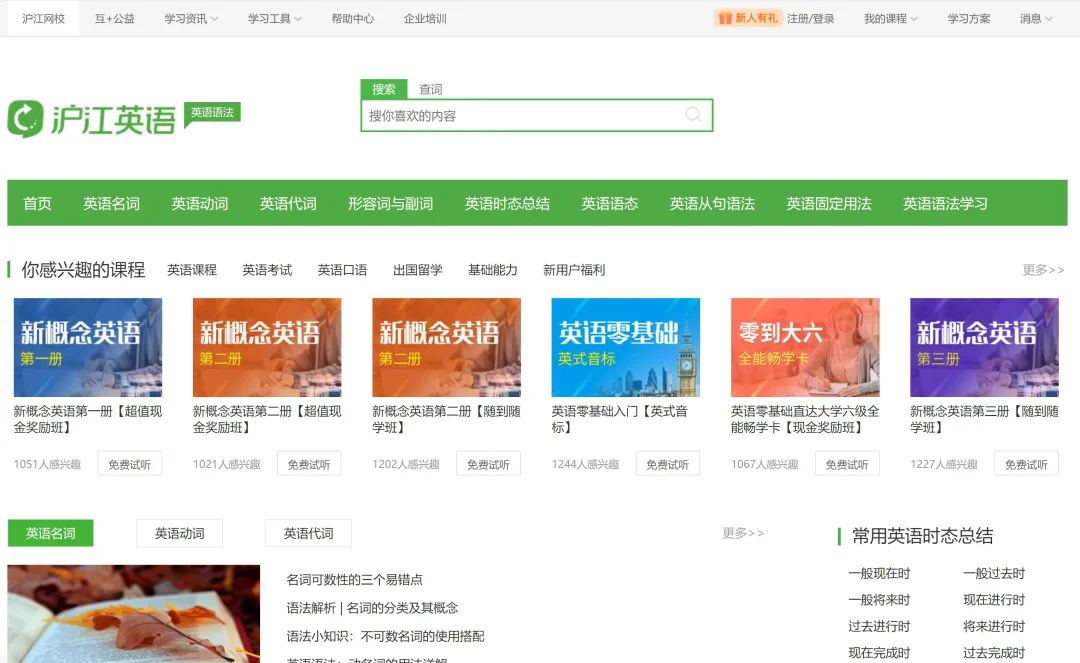Click the search magnifier icon
This screenshot has height=663, width=1080.
point(693,115)
